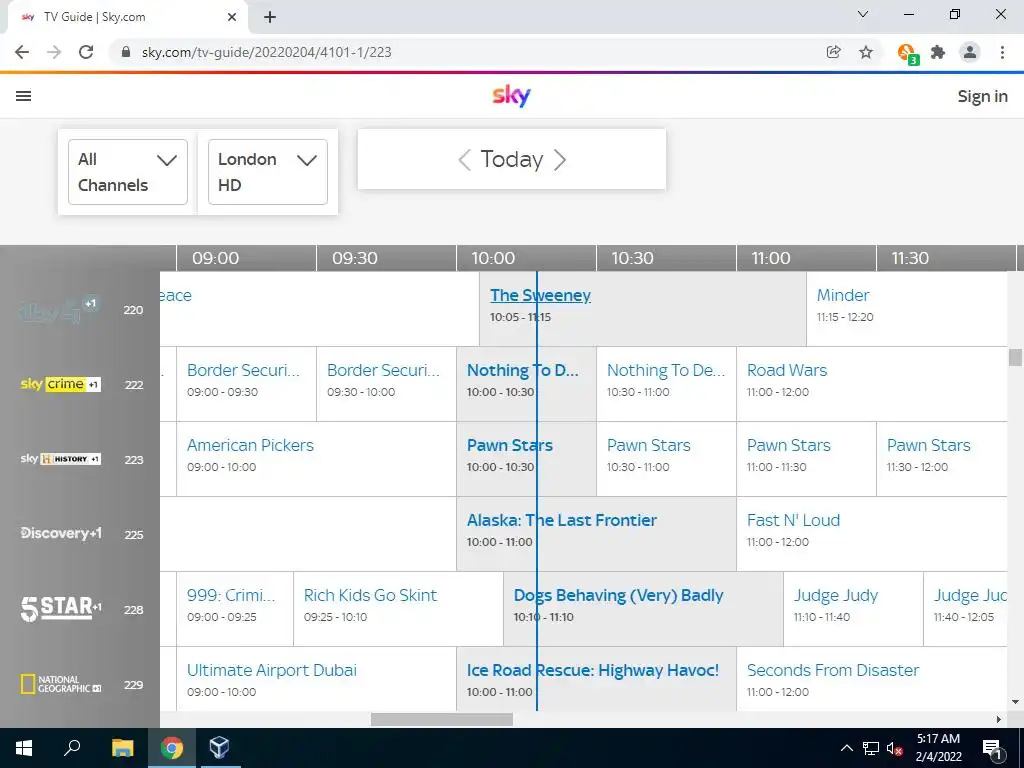Image resolution: width=1024 pixels, height=768 pixels.
Task: Open the VirtualBox taskbar icon
Action: (219, 748)
